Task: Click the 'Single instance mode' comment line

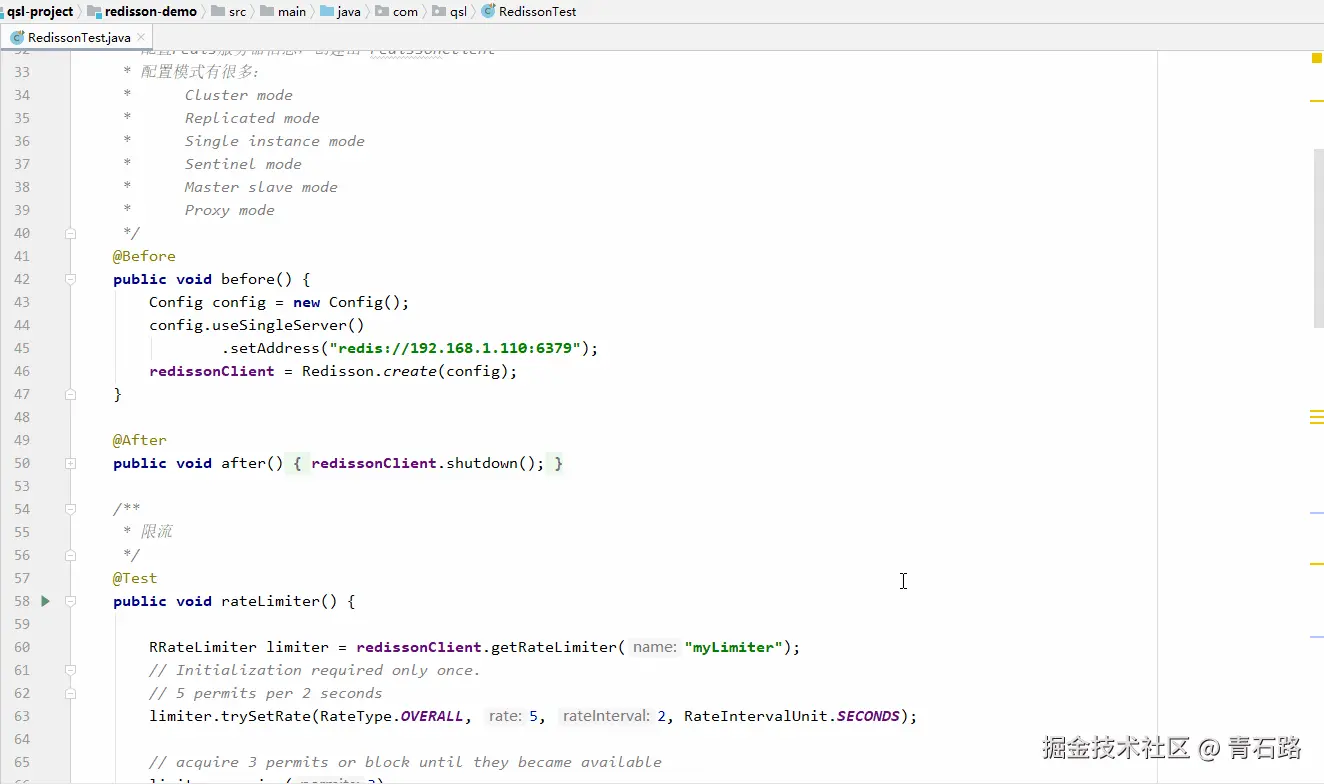Action: tap(275, 141)
